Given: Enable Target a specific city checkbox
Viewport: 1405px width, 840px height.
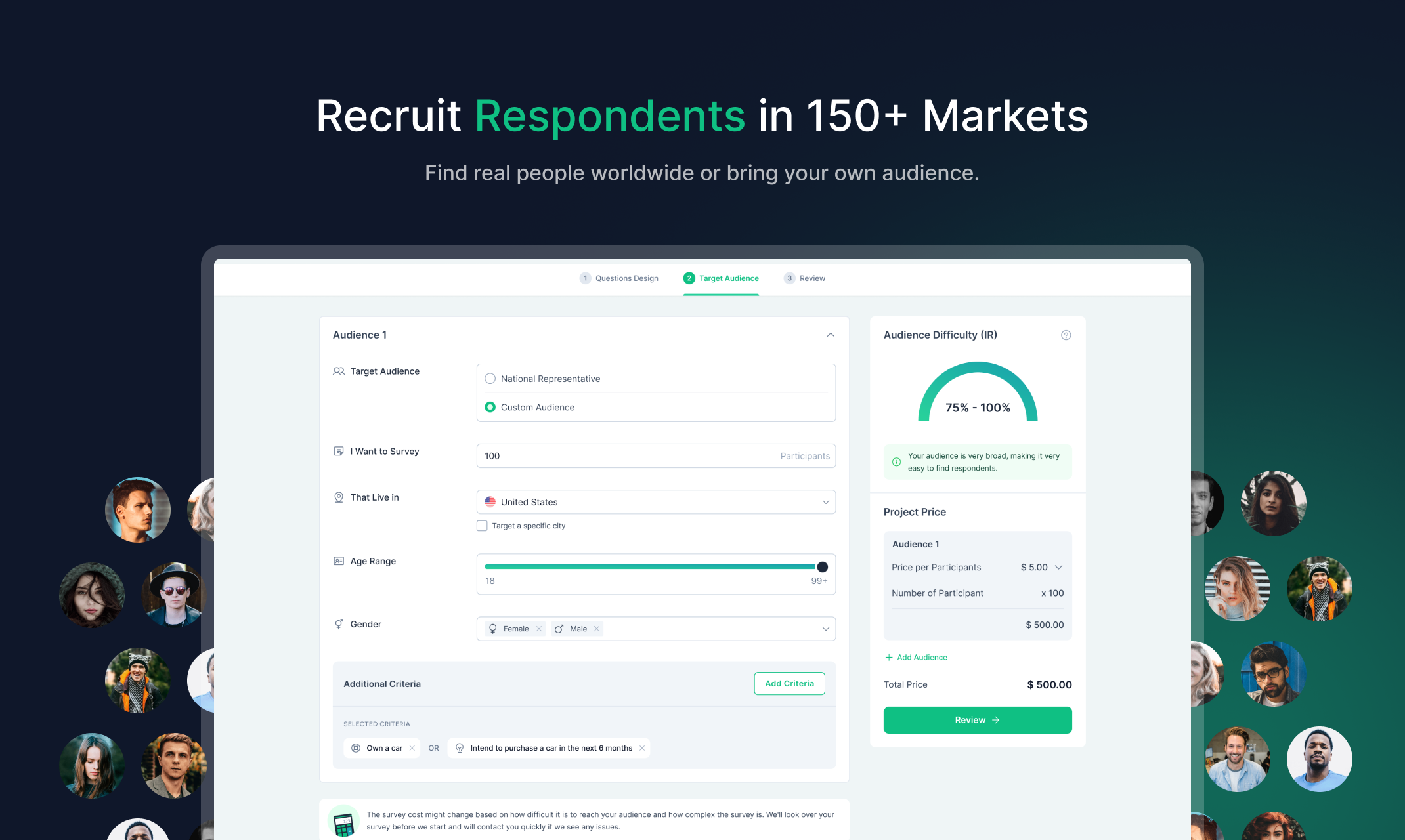Looking at the screenshot, I should pos(482,526).
